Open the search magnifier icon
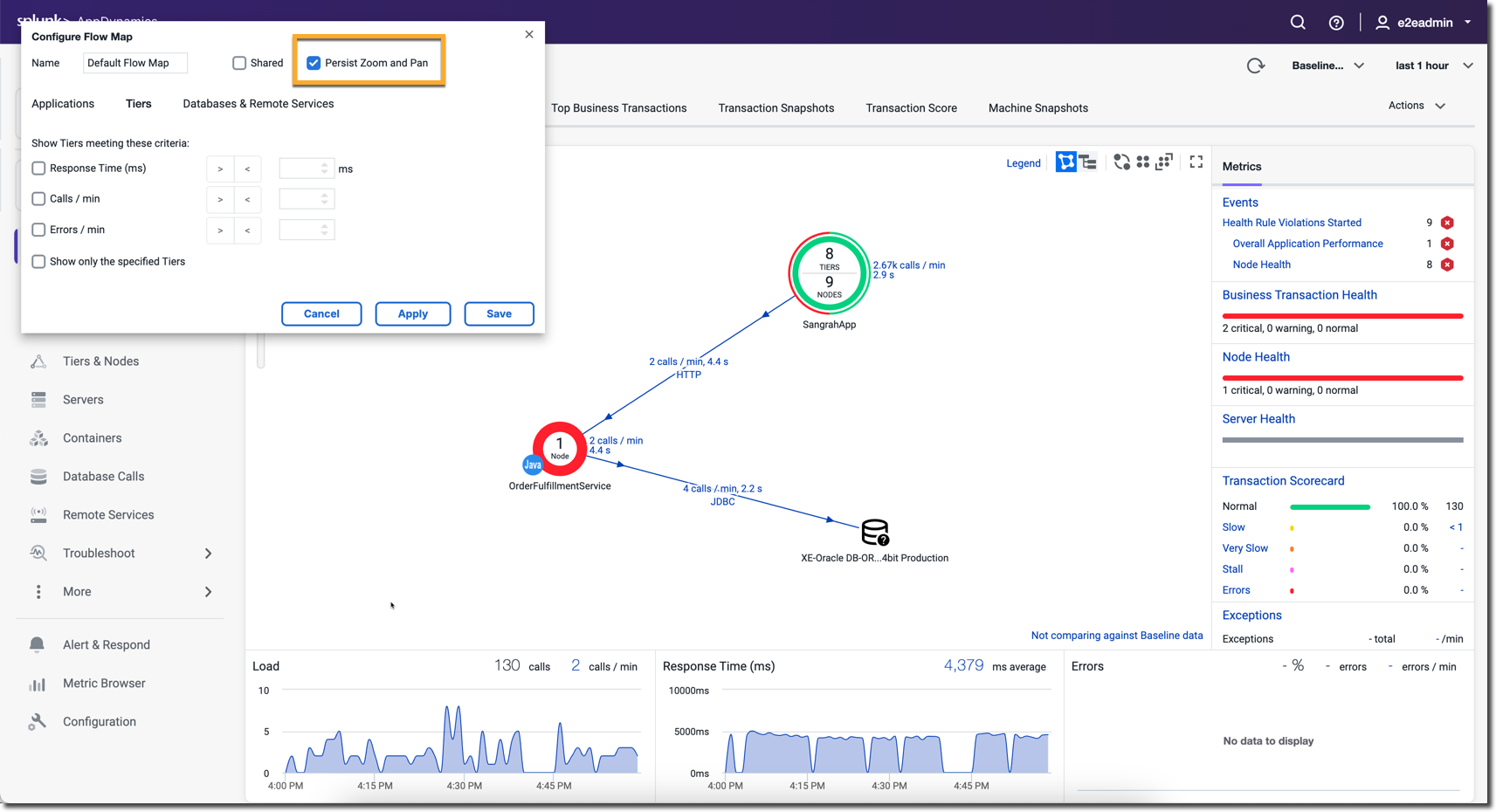Screen dimensions: 1496x812 click(x=1298, y=23)
